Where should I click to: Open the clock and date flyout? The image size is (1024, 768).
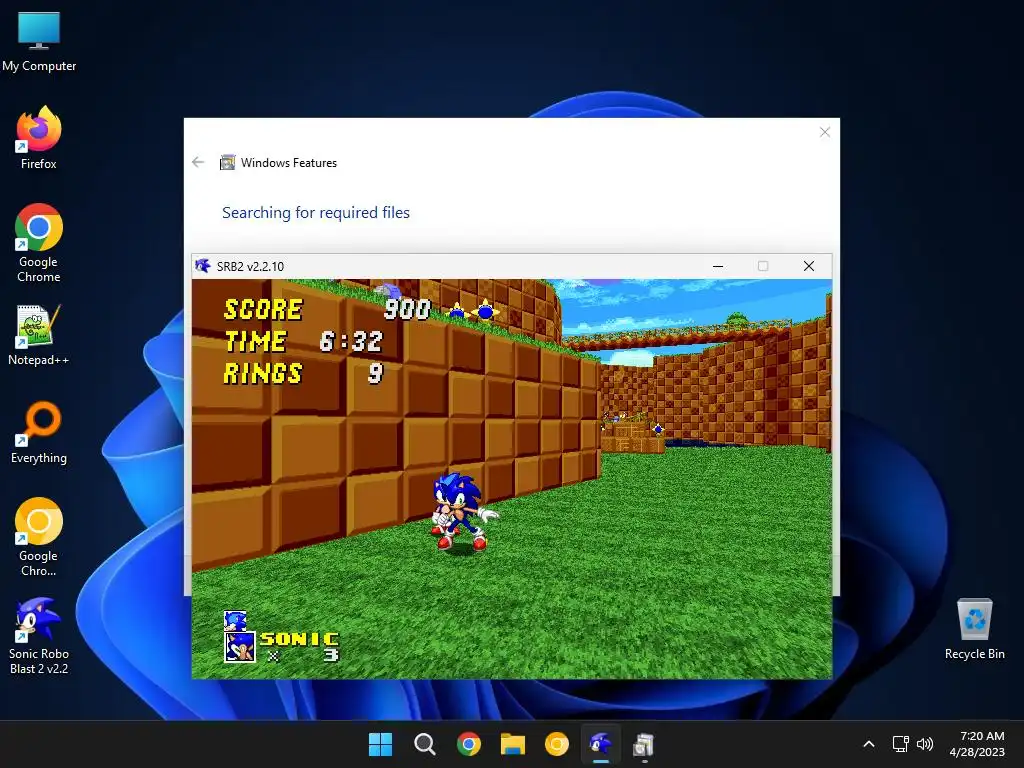click(x=977, y=744)
